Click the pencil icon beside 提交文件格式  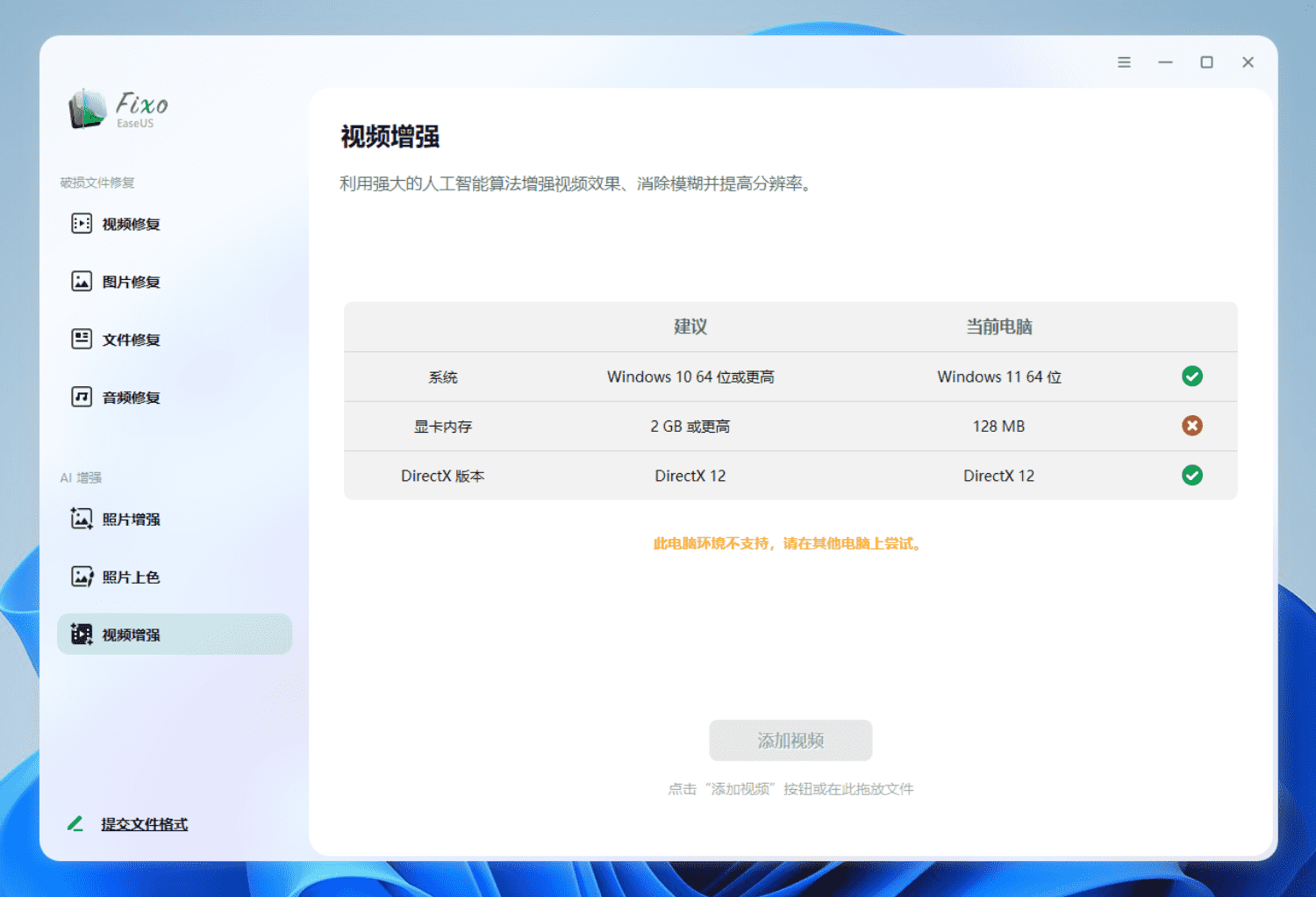pos(75,823)
